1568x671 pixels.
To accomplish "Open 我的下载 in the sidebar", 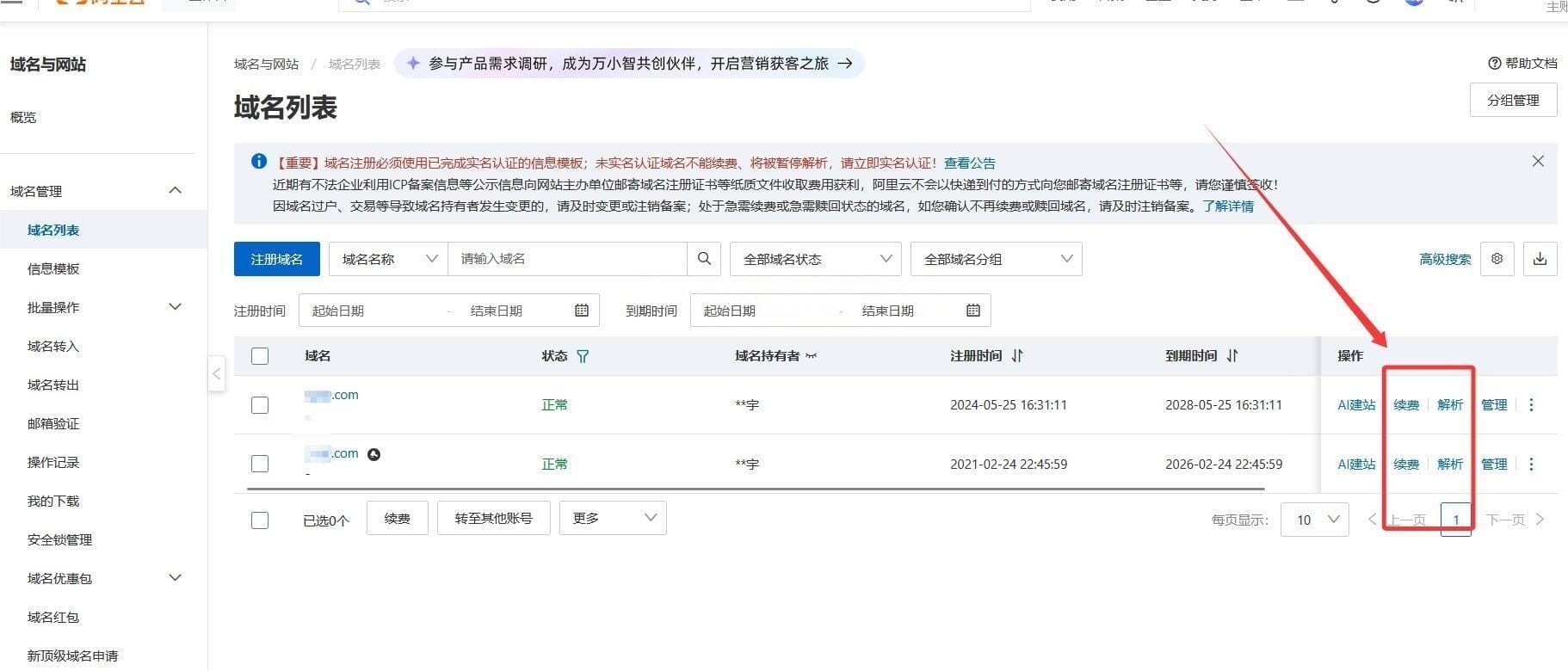I will (53, 501).
